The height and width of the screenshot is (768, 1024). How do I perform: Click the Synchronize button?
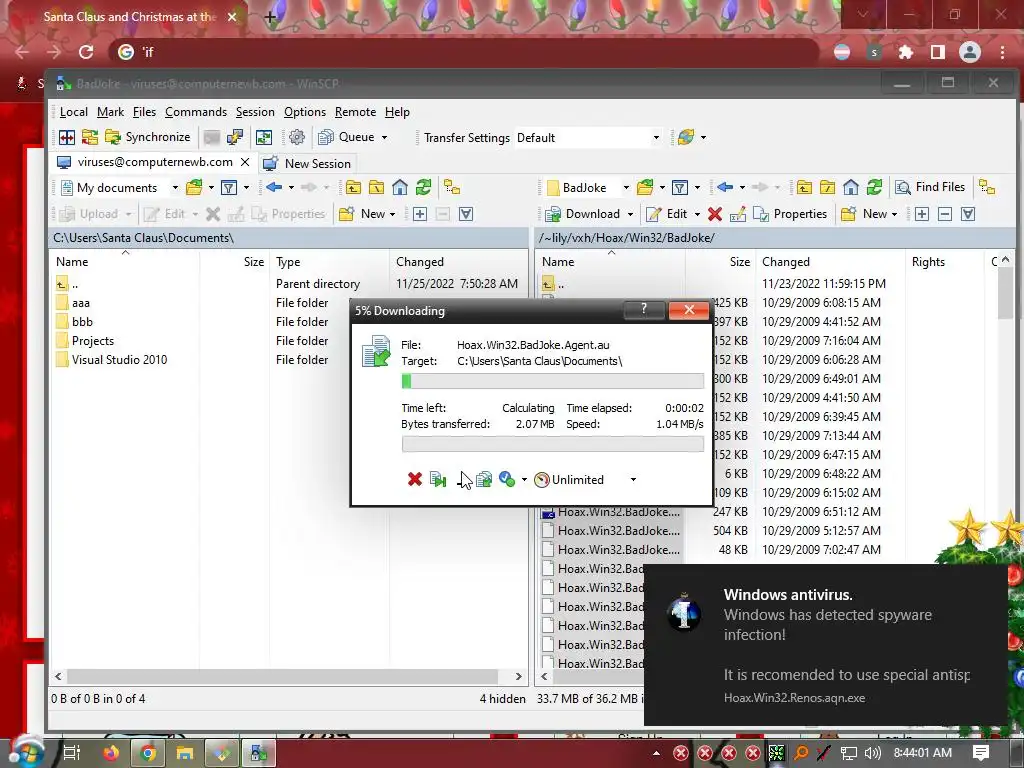[x=148, y=137]
